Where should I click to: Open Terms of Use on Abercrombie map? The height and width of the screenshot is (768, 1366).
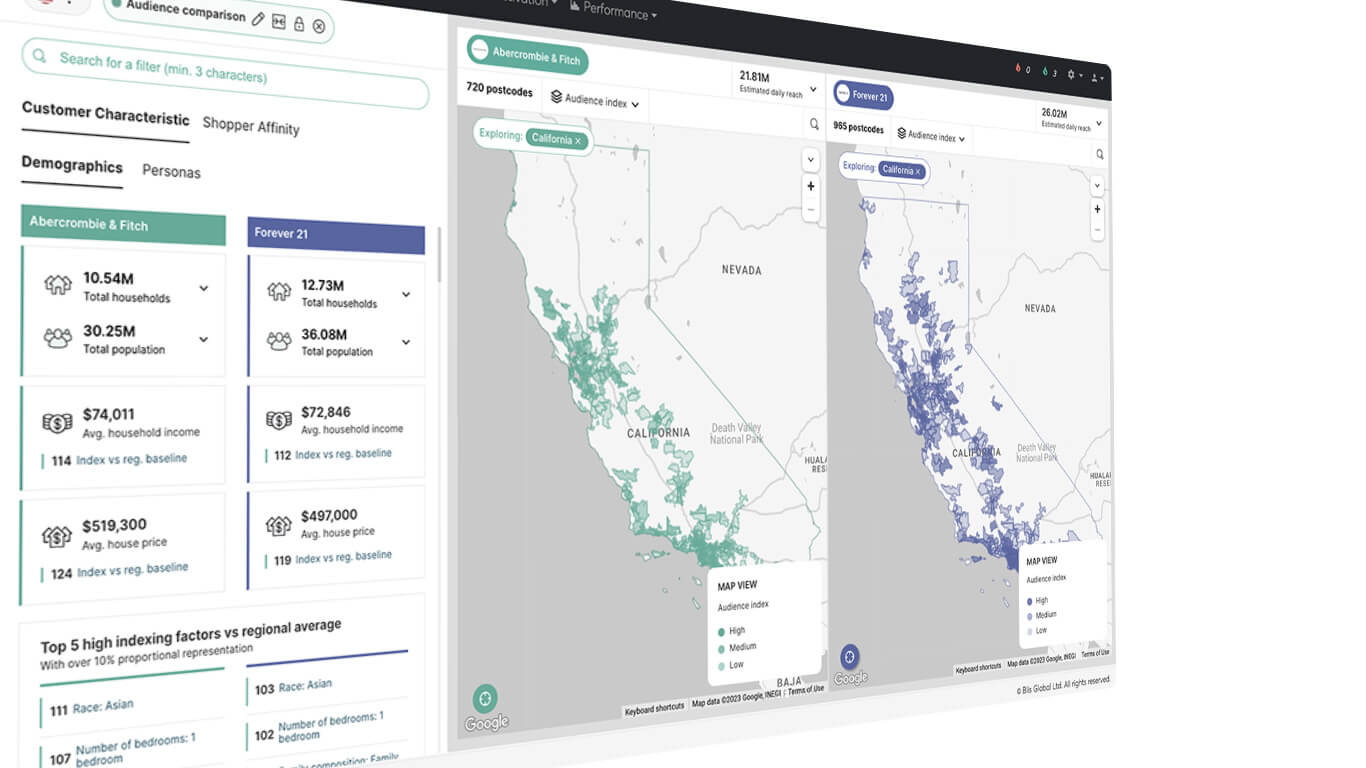click(x=805, y=690)
